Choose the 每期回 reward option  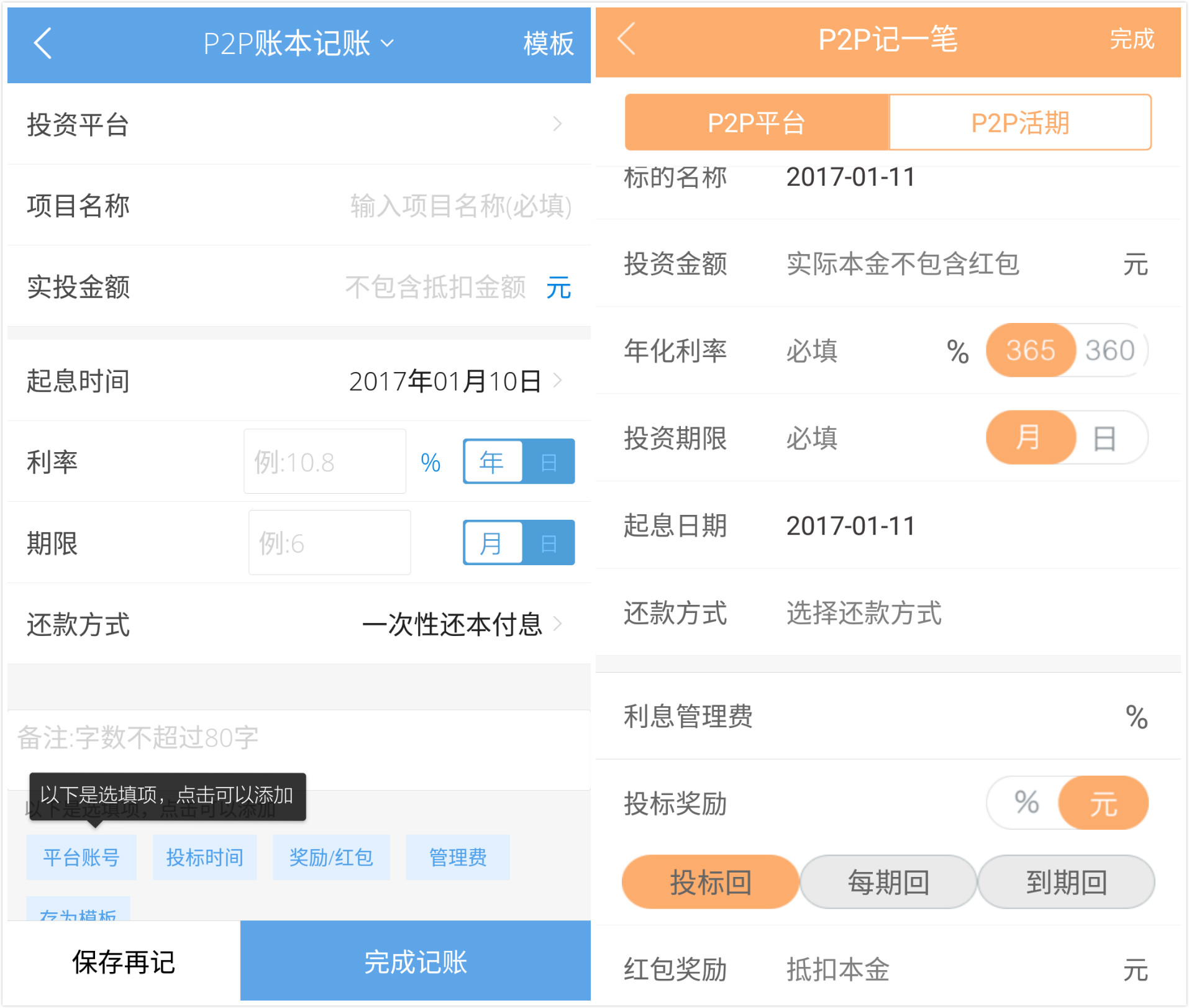888,882
